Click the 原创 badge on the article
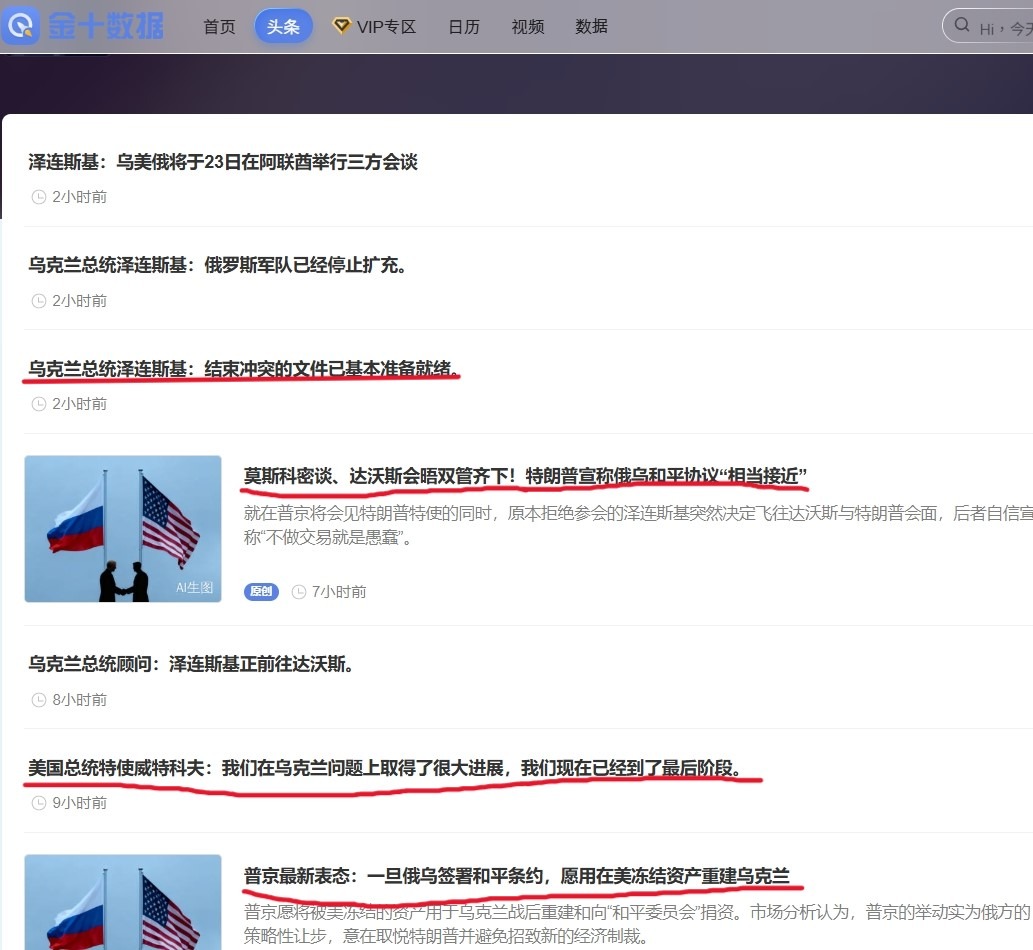The image size is (1033, 950). click(x=261, y=591)
